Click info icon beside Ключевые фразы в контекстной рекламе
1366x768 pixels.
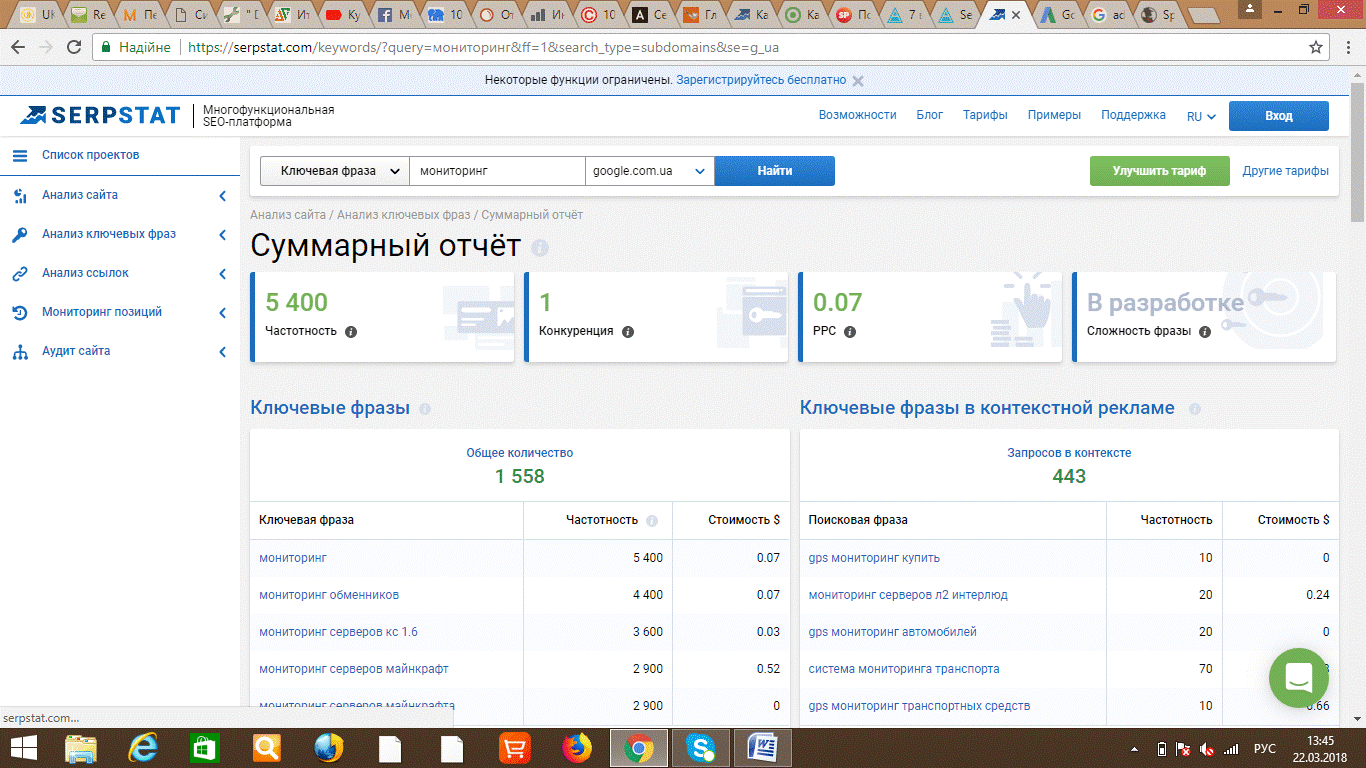coord(1195,409)
